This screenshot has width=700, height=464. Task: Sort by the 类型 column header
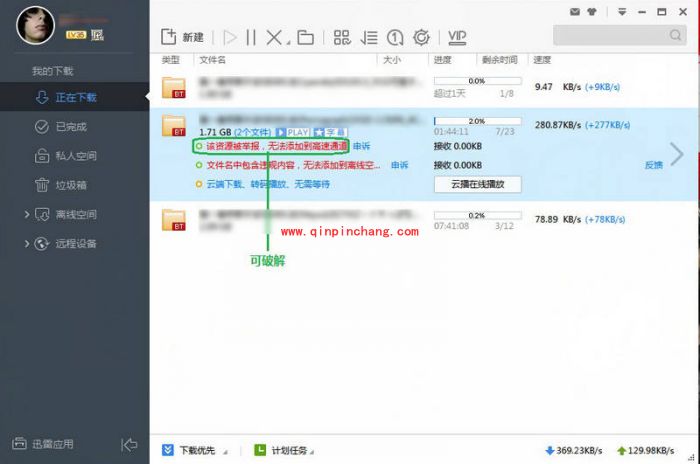point(171,60)
